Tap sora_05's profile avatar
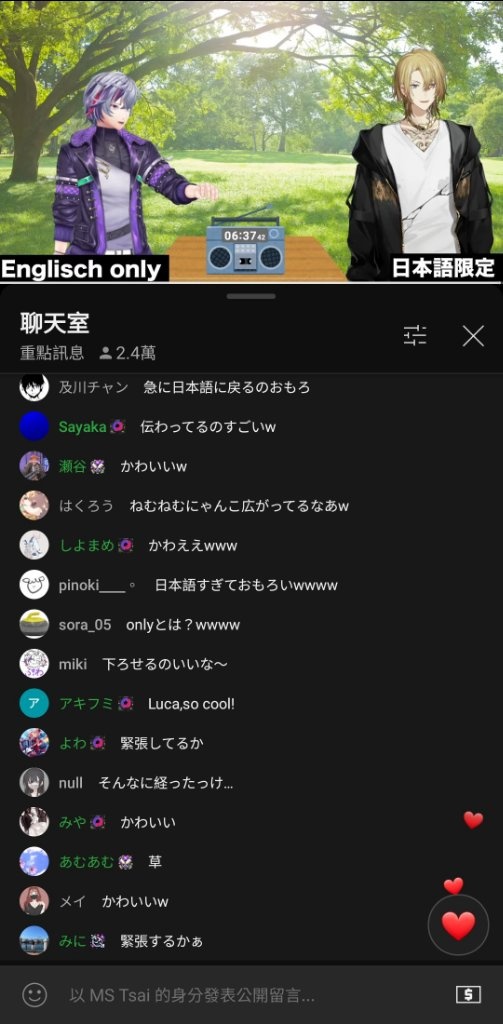Image resolution: width=503 pixels, height=1024 pixels. coord(34,624)
